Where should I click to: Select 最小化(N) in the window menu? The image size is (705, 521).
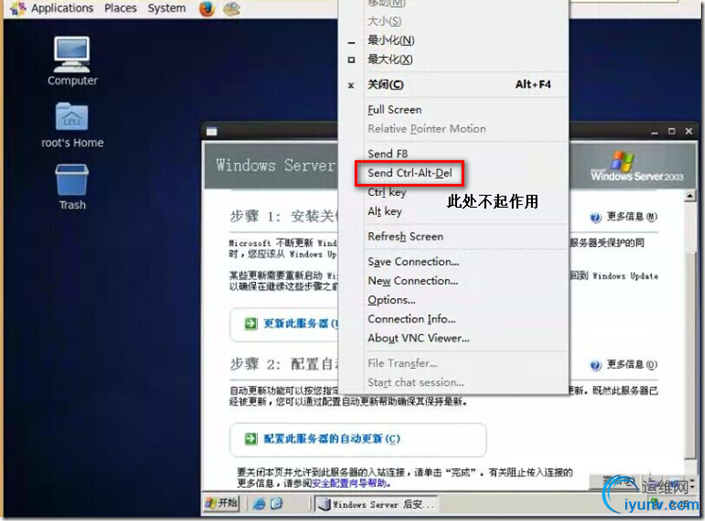point(453,40)
